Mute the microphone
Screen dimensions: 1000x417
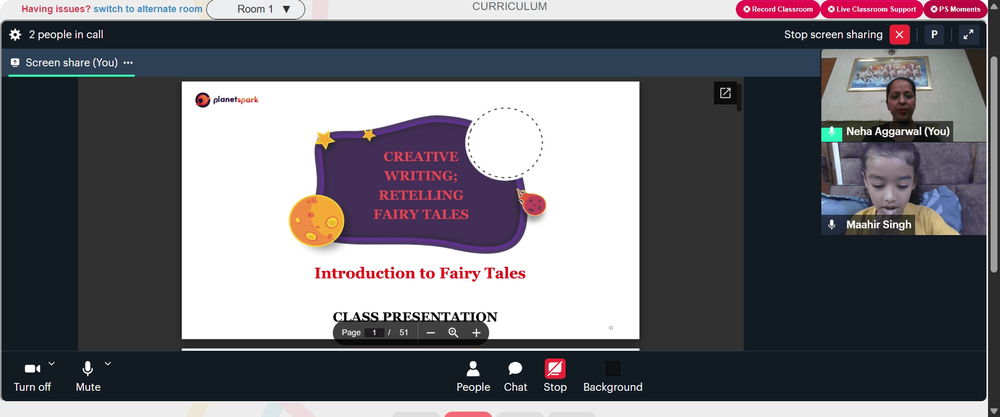[x=88, y=377]
